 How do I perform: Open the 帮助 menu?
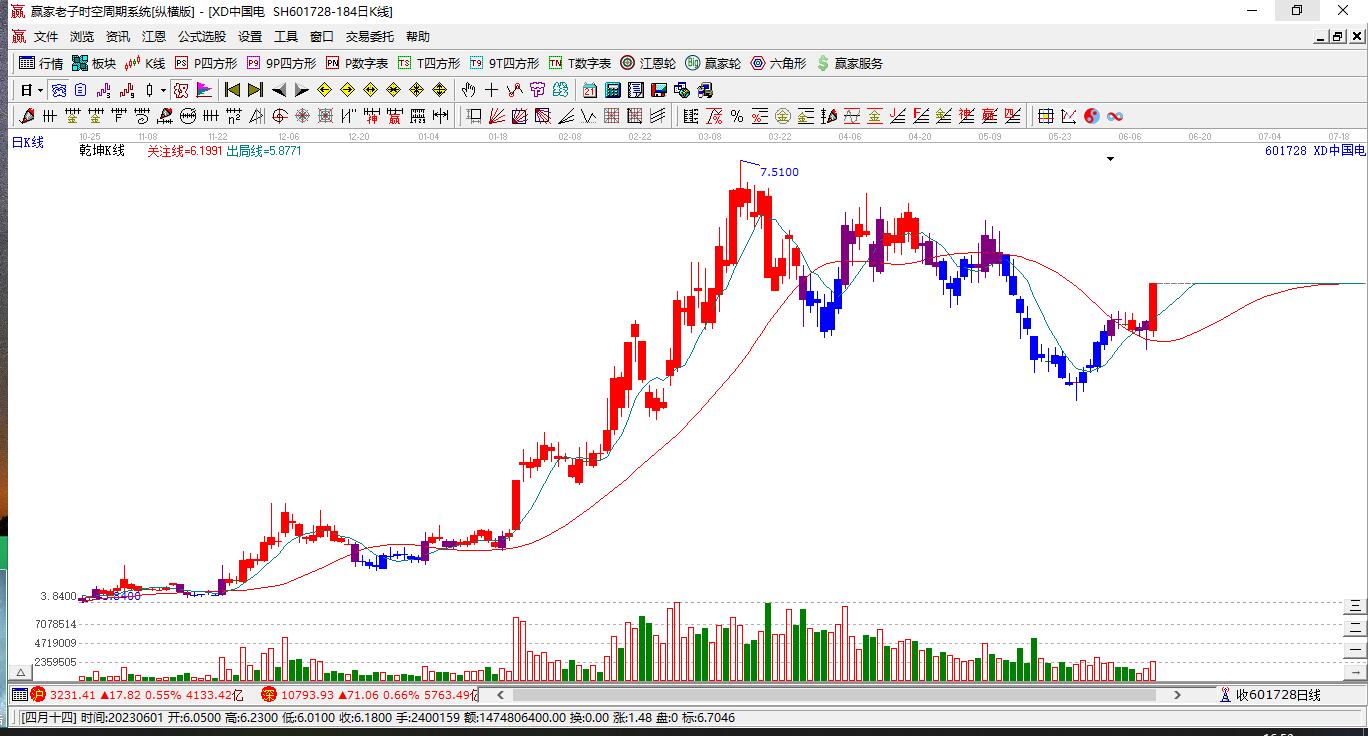pyautogui.click(x=418, y=37)
